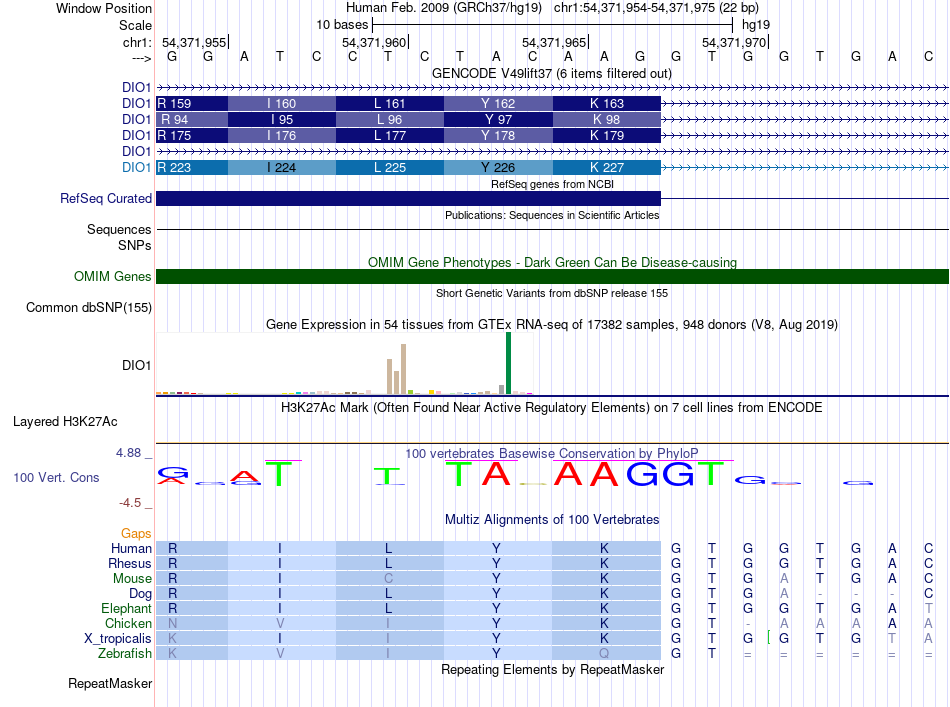Screen dimensions: 950x707
Task: Open the OMIM Gene Phenotypes track title
Action: point(552,262)
